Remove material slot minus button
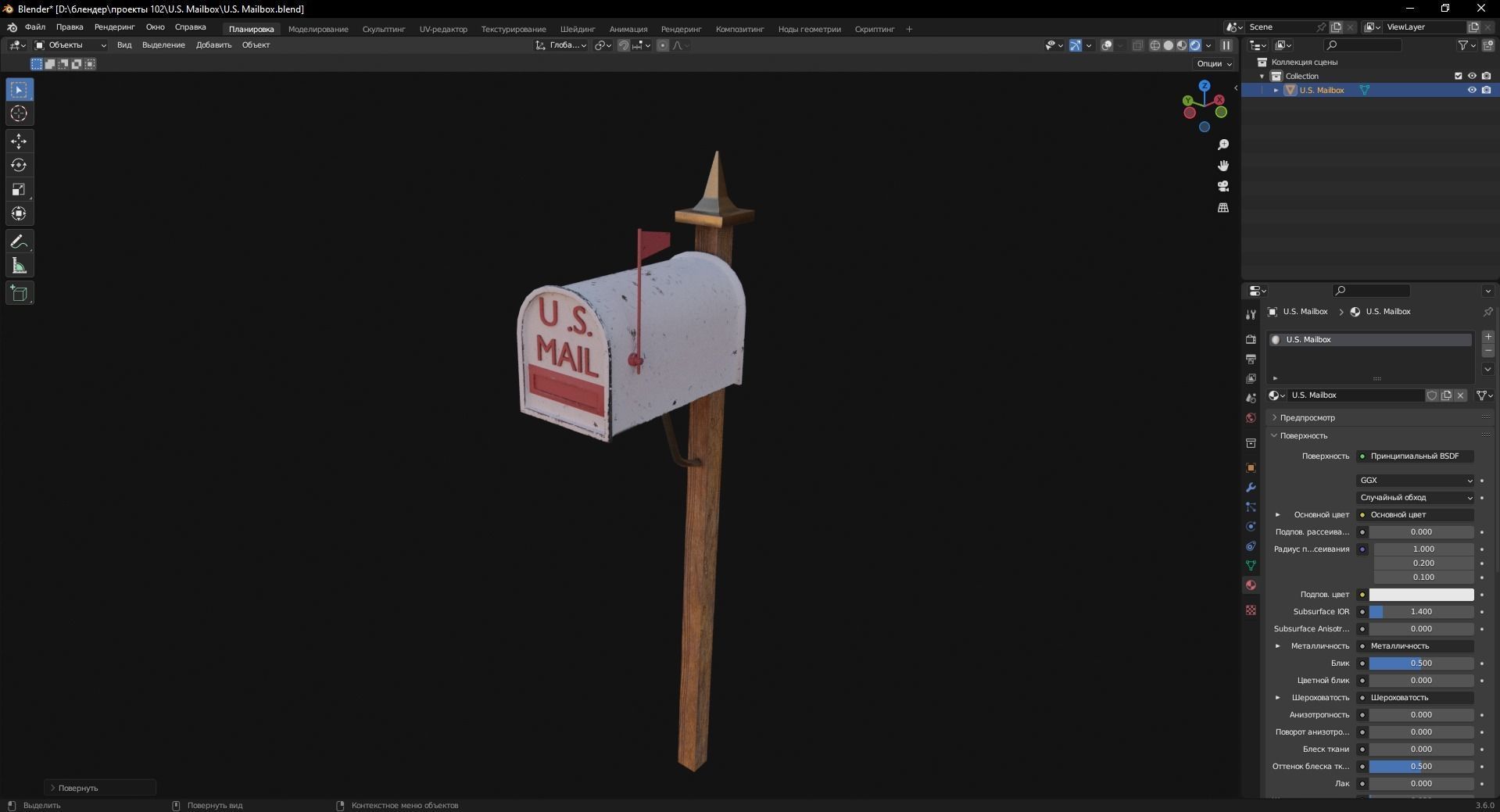This screenshot has width=1500, height=812. point(1488,351)
